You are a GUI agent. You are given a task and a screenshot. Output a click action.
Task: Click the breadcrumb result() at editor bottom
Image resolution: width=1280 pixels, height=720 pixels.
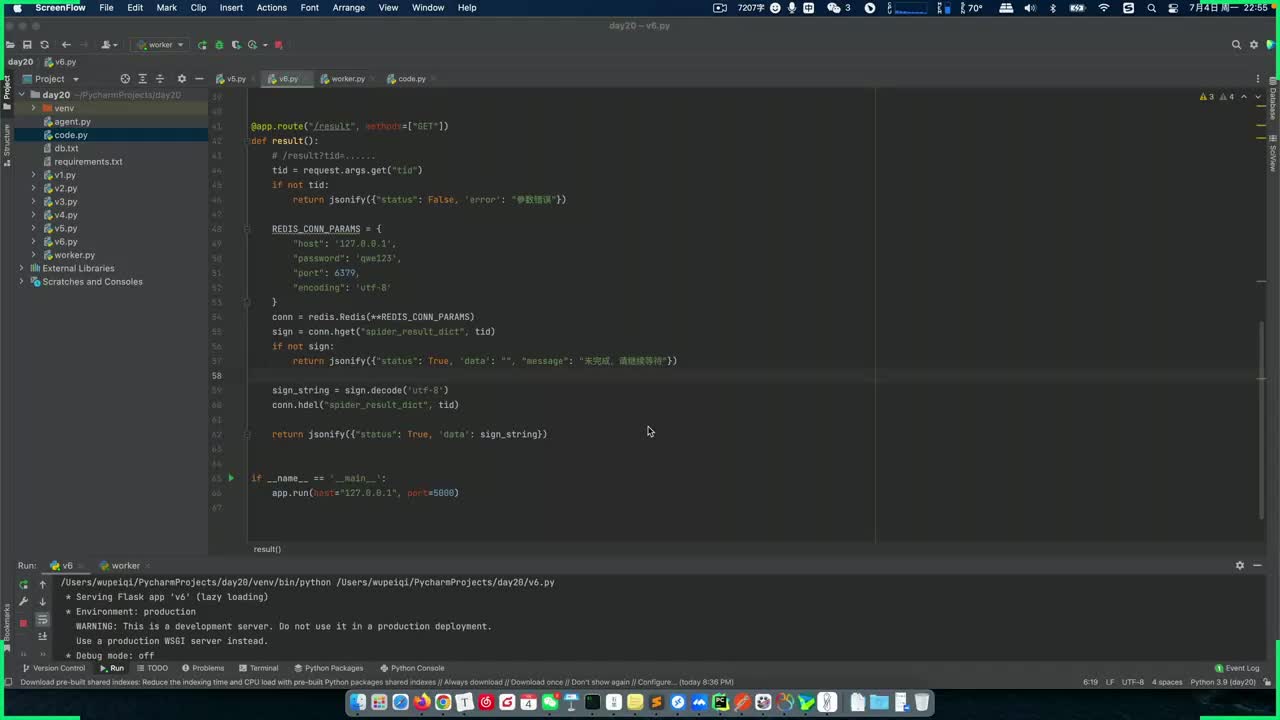(x=267, y=549)
